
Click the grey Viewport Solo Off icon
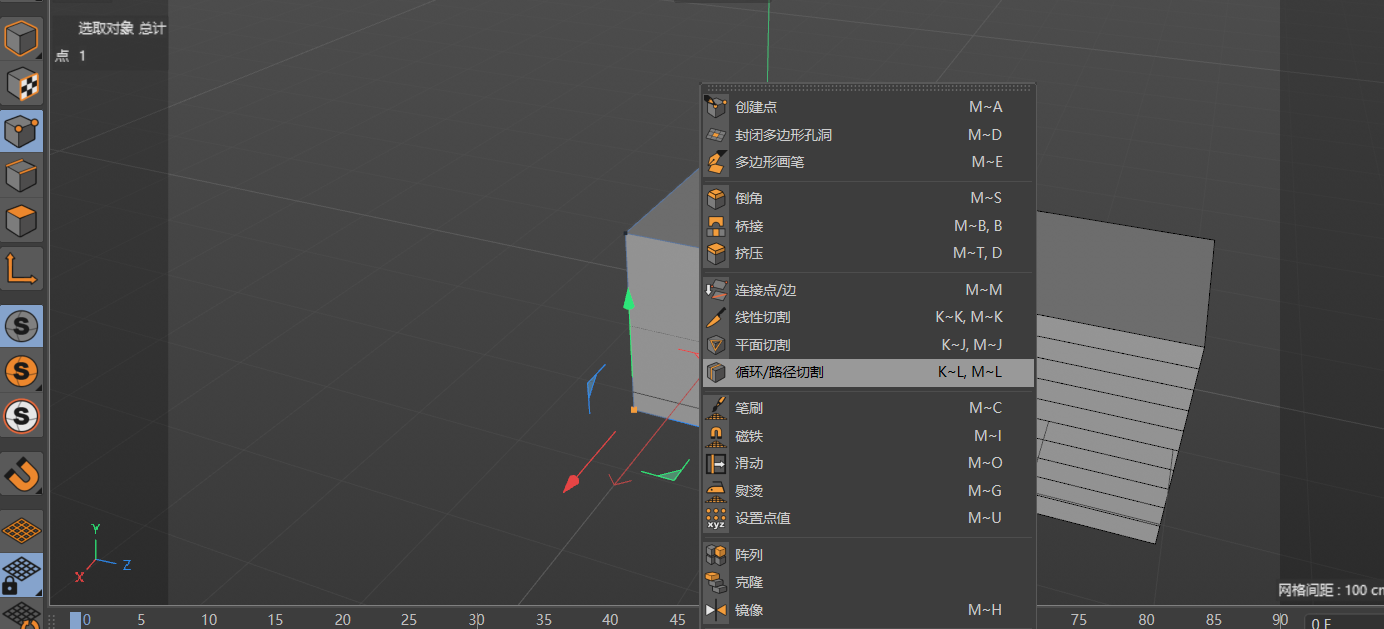click(x=21, y=326)
